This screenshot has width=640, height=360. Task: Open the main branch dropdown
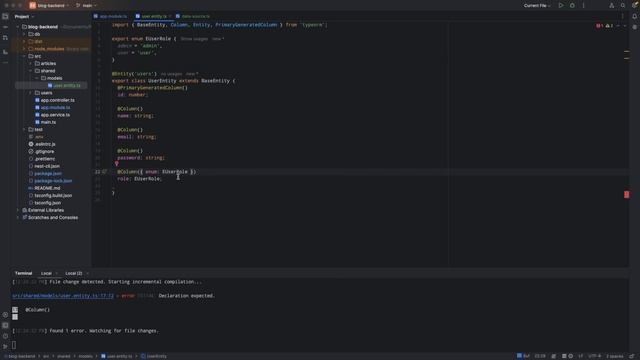[87, 6]
